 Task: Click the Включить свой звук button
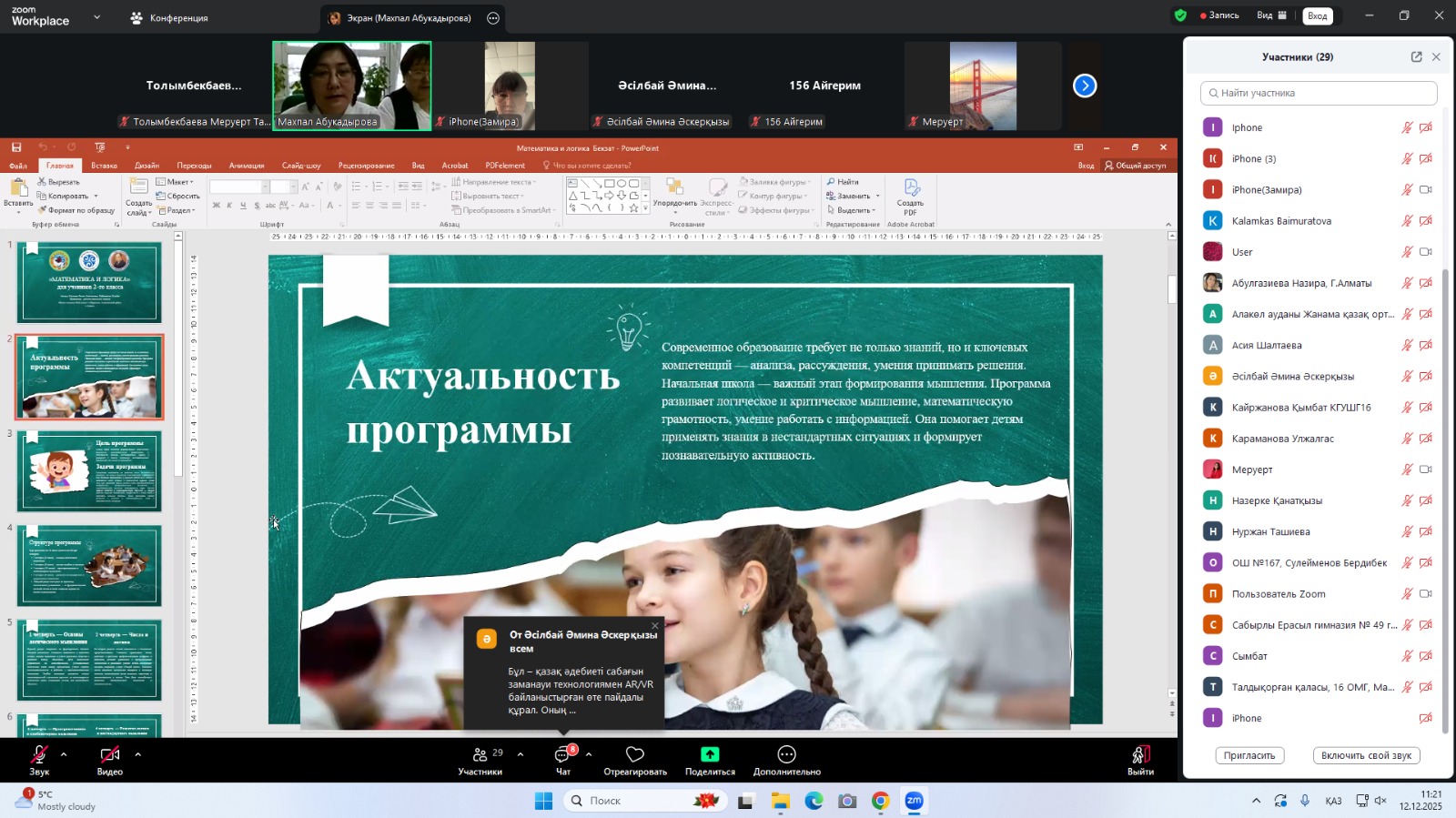pyautogui.click(x=1366, y=755)
